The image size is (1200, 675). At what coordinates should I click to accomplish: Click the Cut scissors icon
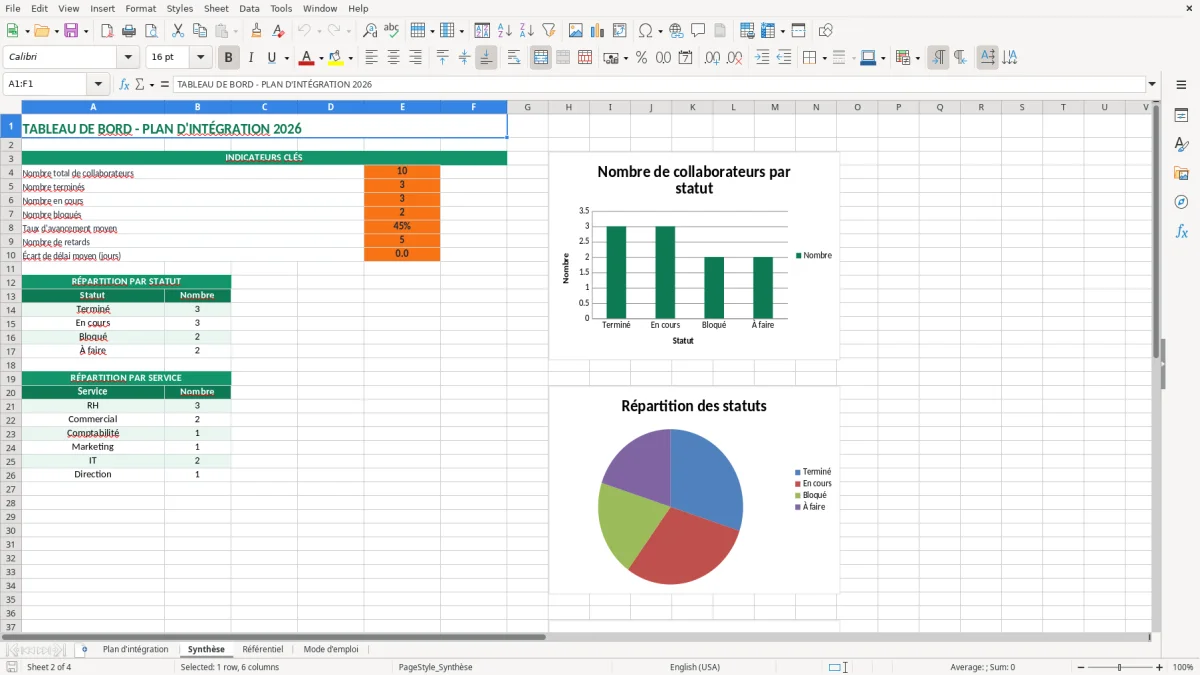pyautogui.click(x=177, y=31)
